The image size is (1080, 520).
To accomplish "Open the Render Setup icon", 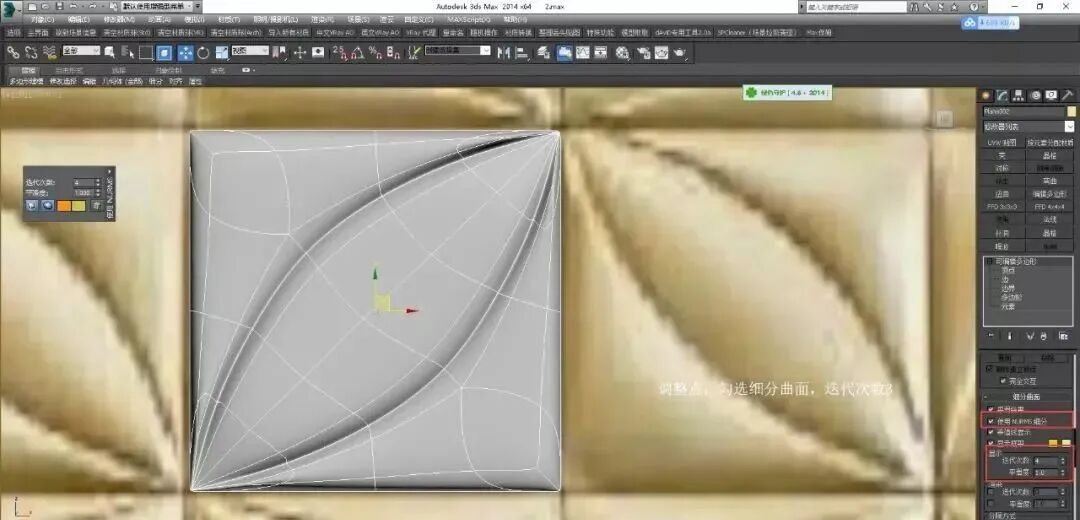I will [x=644, y=52].
